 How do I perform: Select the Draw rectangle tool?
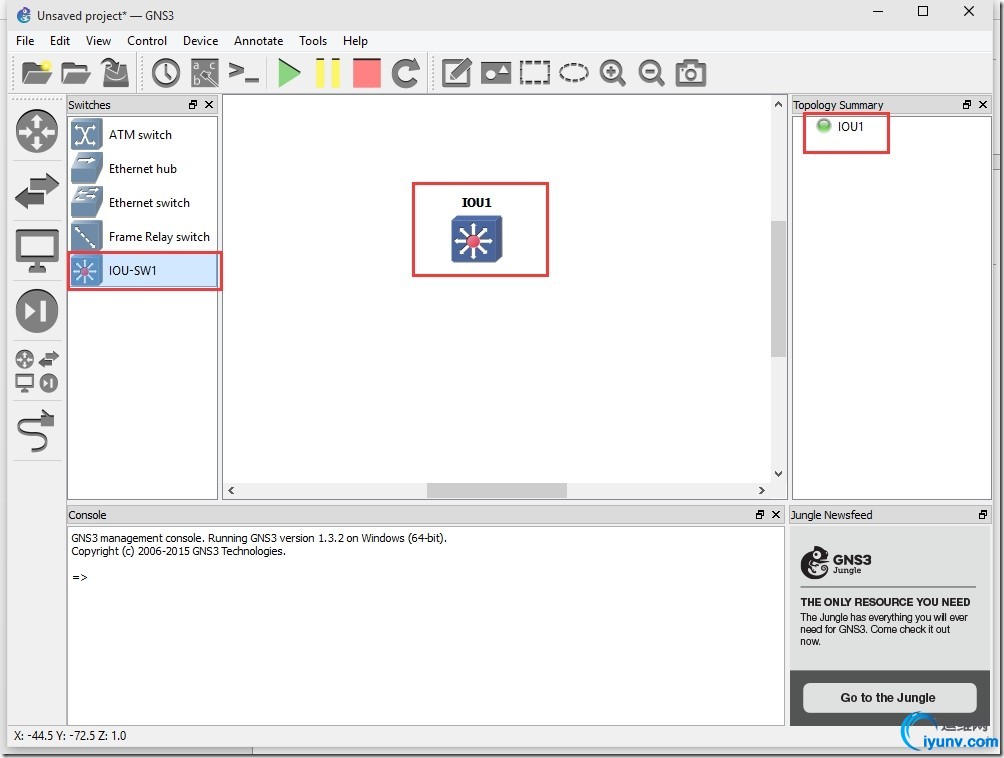(535, 72)
